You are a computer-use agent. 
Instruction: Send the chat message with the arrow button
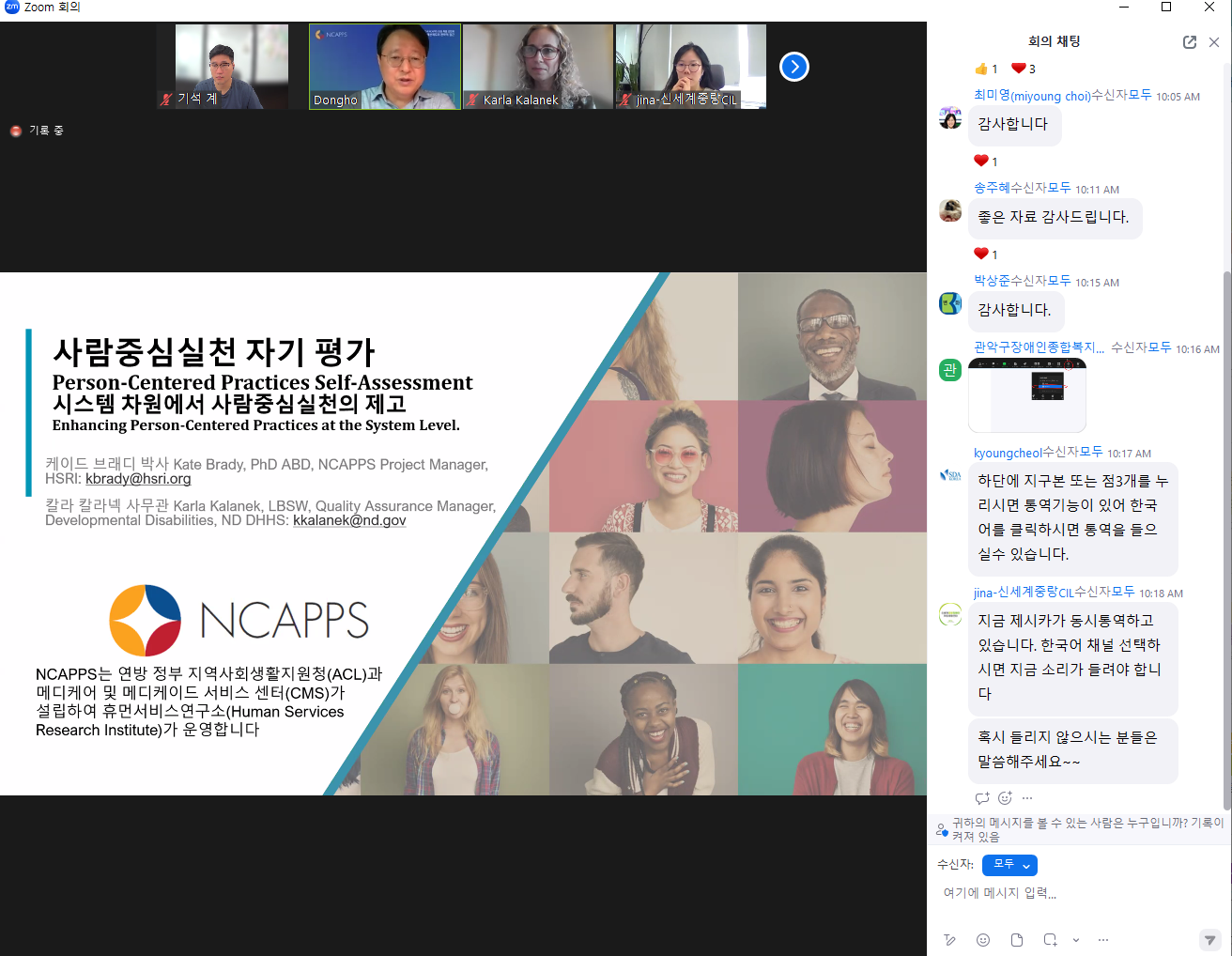(1210, 940)
